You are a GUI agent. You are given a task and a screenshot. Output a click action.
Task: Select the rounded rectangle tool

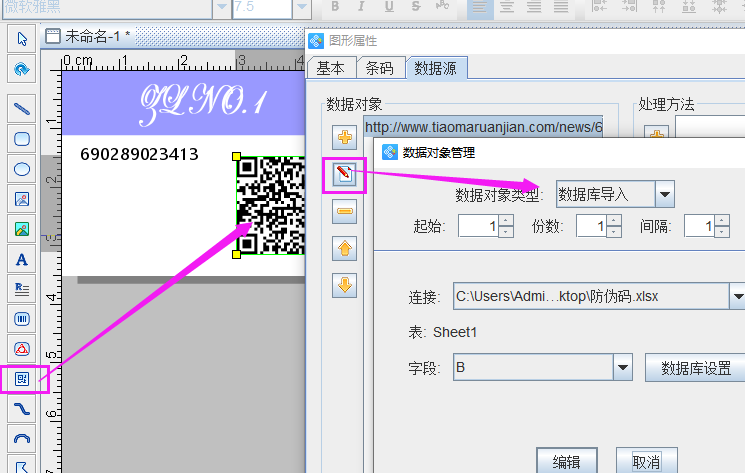tap(21, 138)
